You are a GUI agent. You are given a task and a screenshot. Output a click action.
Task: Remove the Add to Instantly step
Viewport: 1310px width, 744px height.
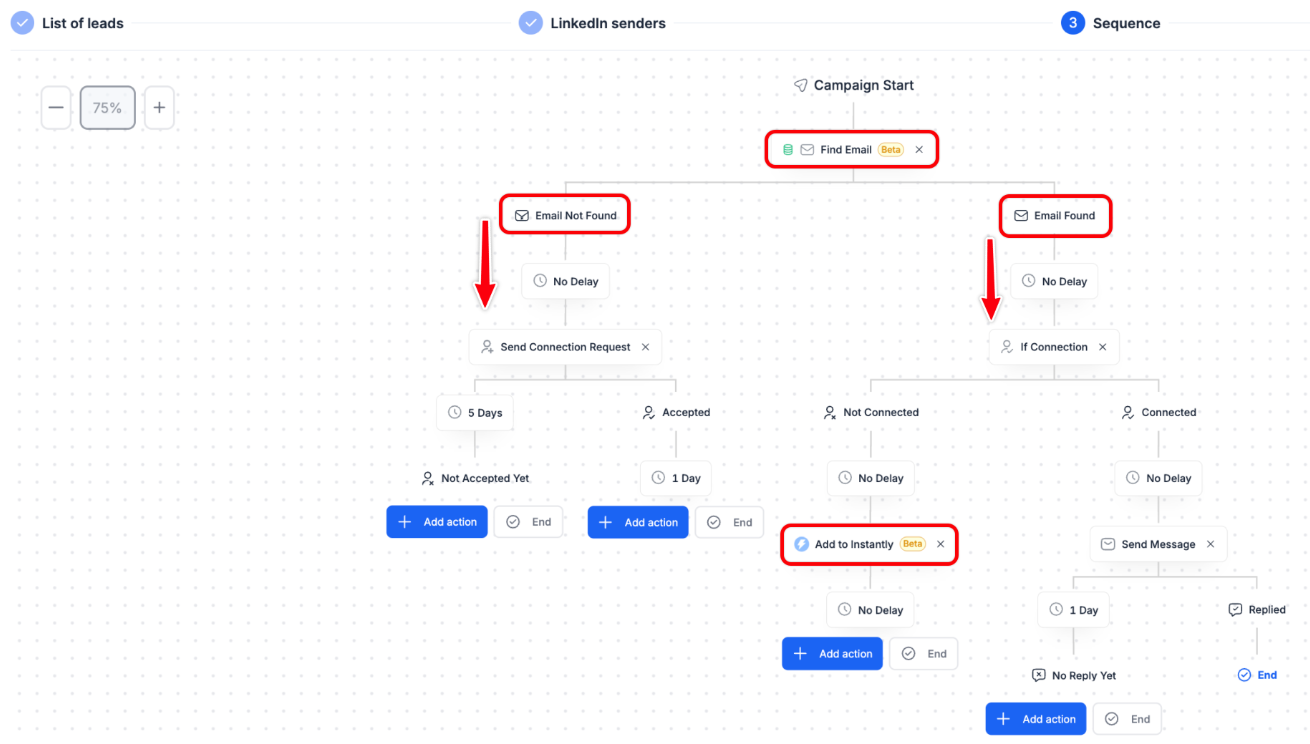tap(940, 544)
